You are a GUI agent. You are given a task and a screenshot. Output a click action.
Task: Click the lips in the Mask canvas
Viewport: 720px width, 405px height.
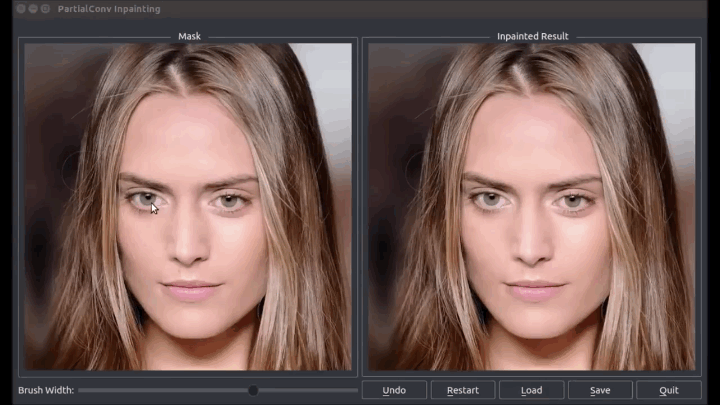coord(192,289)
